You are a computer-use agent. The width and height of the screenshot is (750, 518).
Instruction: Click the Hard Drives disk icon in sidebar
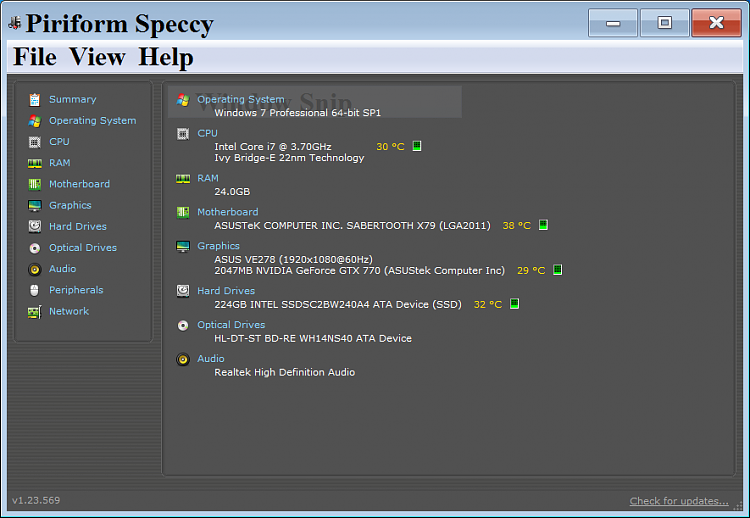click(34, 226)
